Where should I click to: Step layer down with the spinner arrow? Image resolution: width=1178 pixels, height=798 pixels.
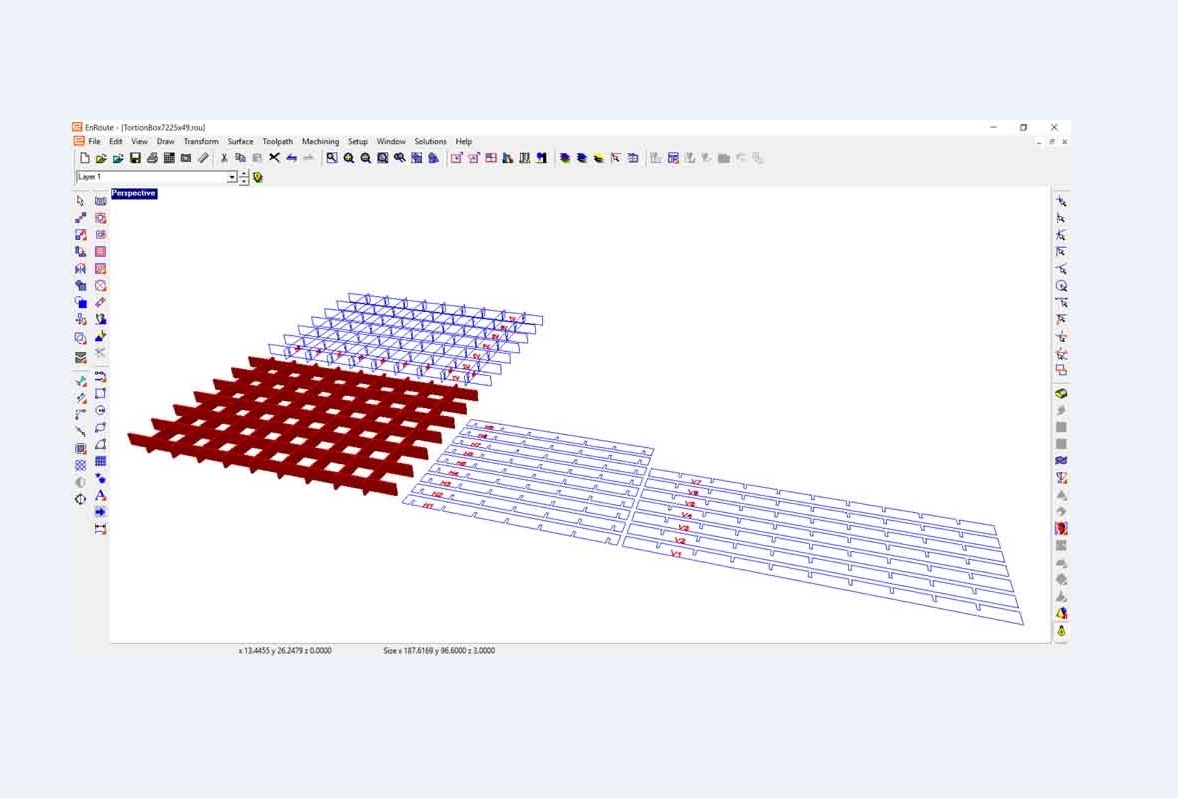click(x=243, y=181)
